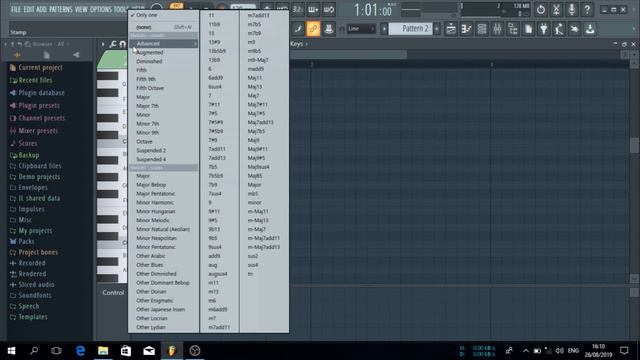Toggle the piano roll magnet snap icon
The image size is (640, 360).
coord(122,44)
